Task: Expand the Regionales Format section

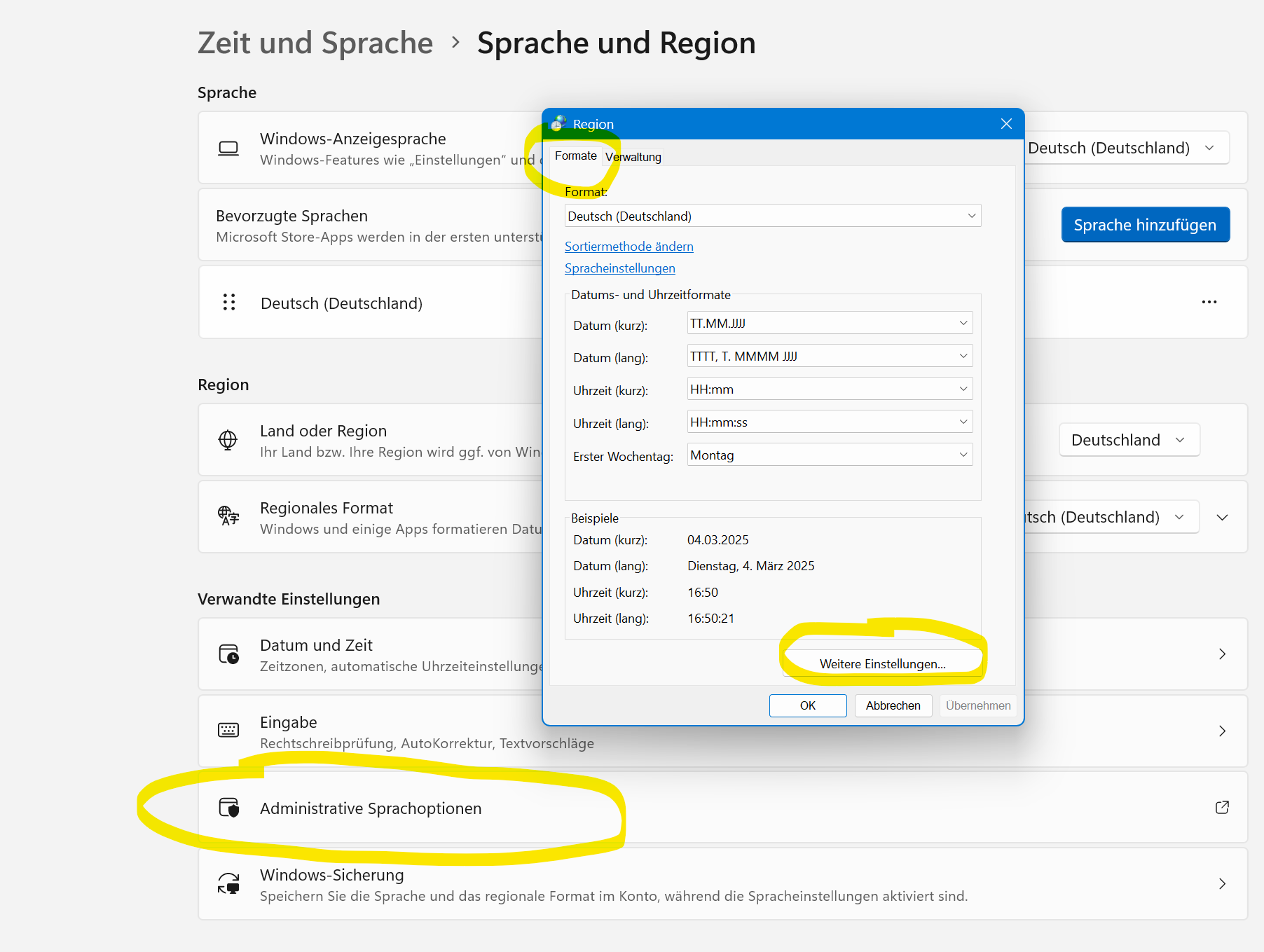Action: click(1223, 517)
